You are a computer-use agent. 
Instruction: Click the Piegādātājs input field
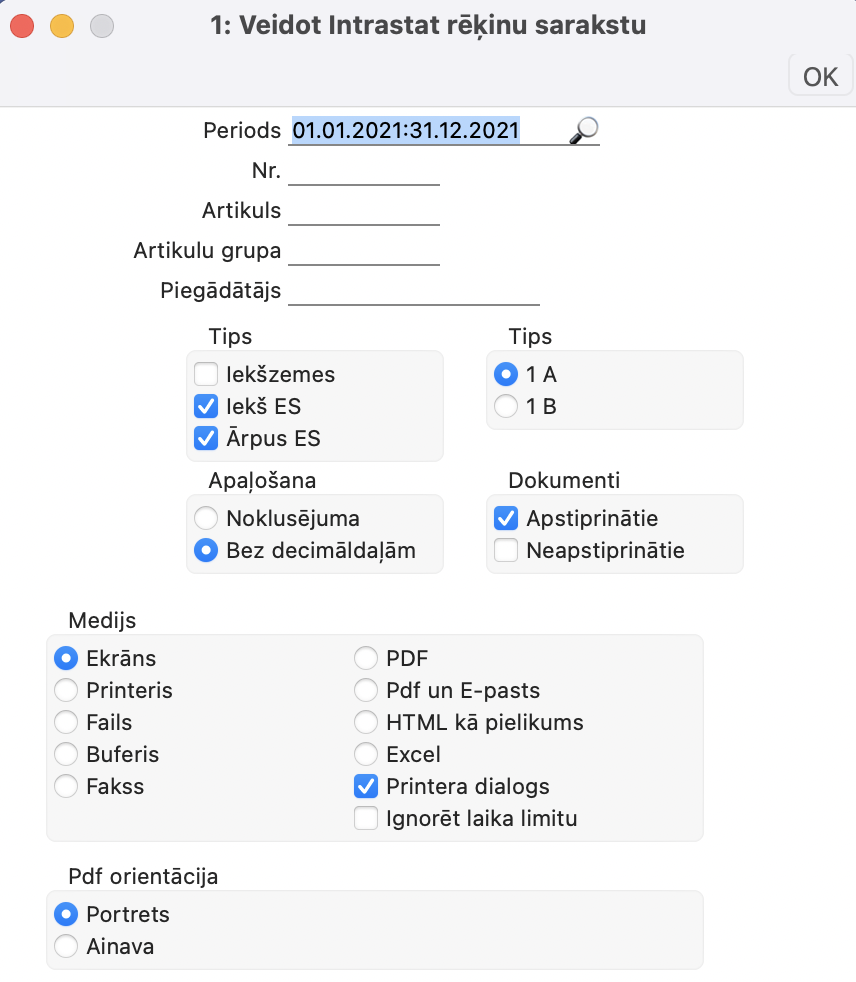pos(413,291)
